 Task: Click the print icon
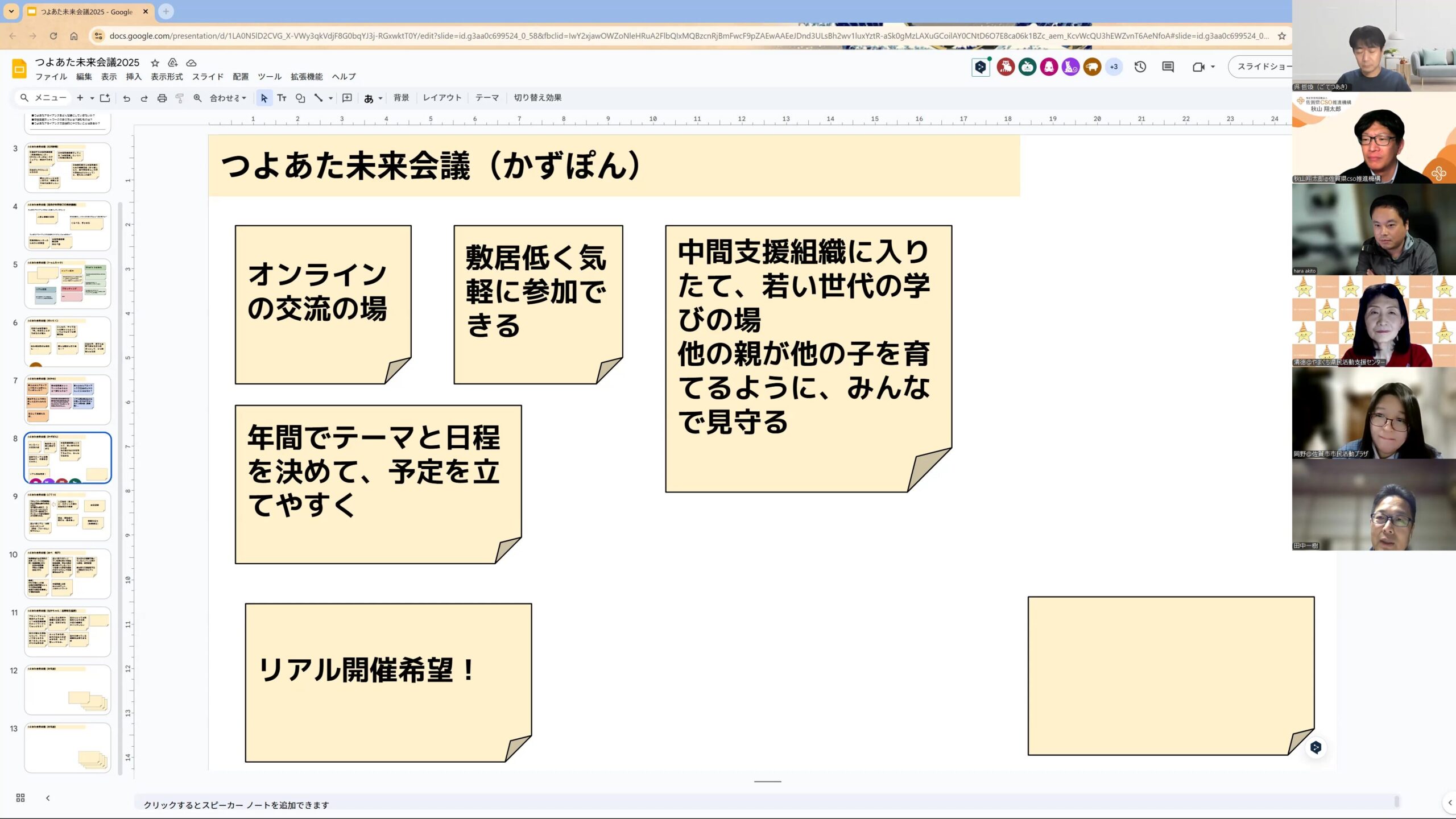click(x=162, y=98)
